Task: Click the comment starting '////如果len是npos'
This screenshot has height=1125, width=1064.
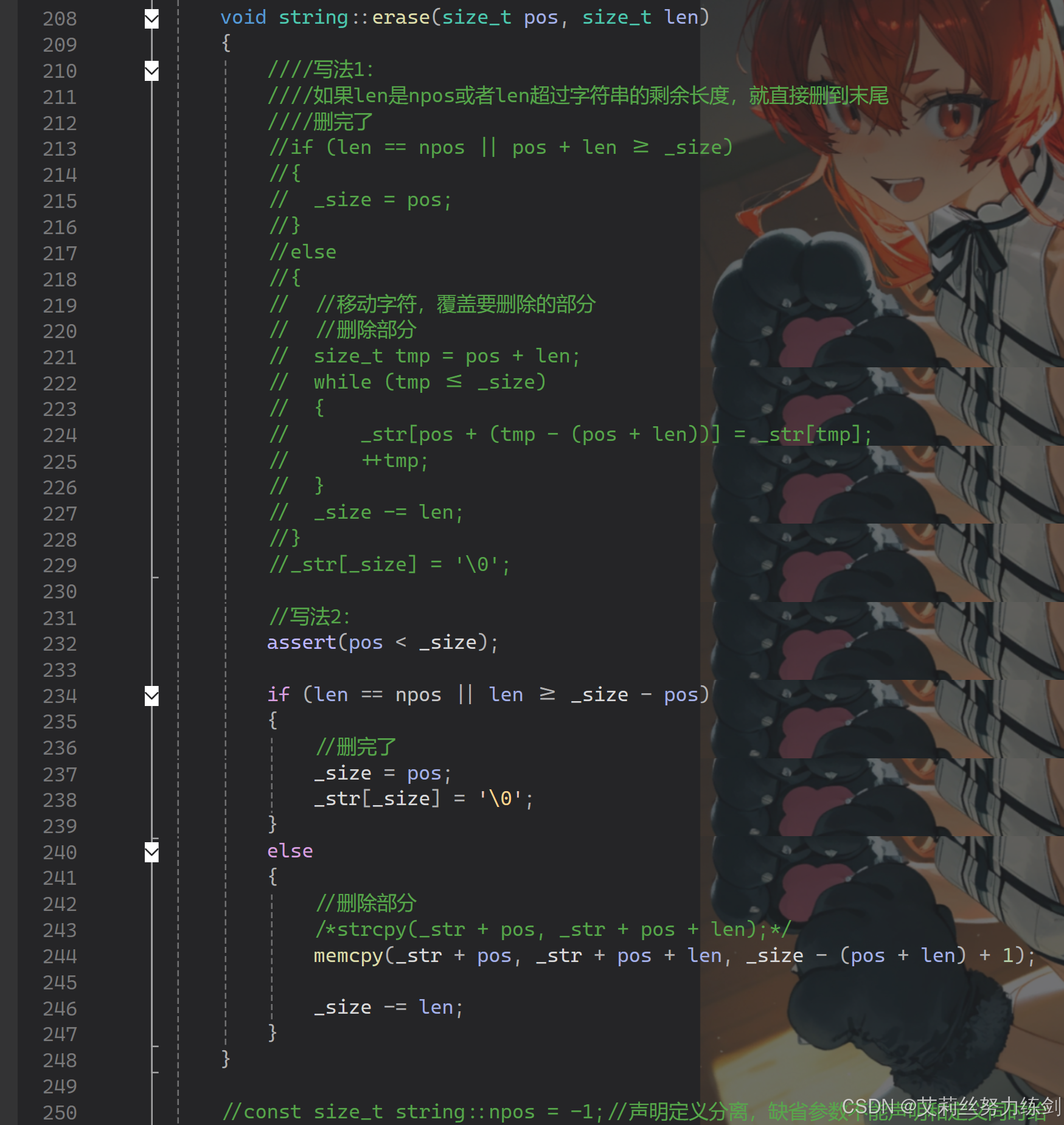Action: (578, 96)
